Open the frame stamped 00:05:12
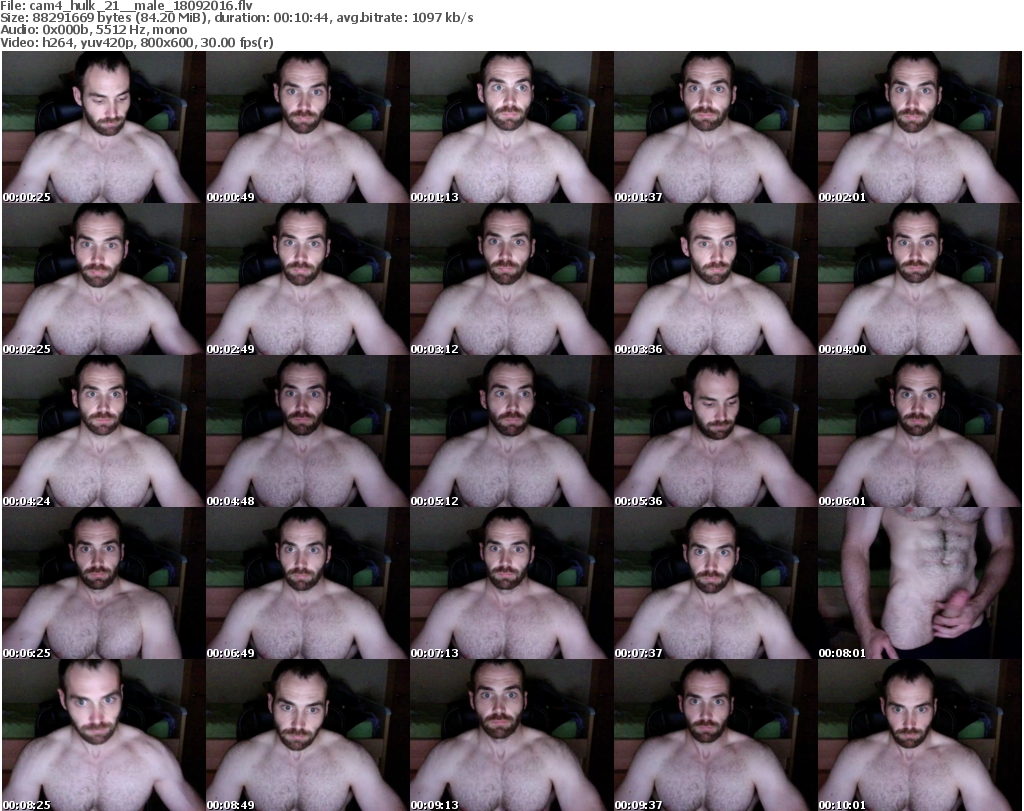1024x811 pixels. coord(511,432)
